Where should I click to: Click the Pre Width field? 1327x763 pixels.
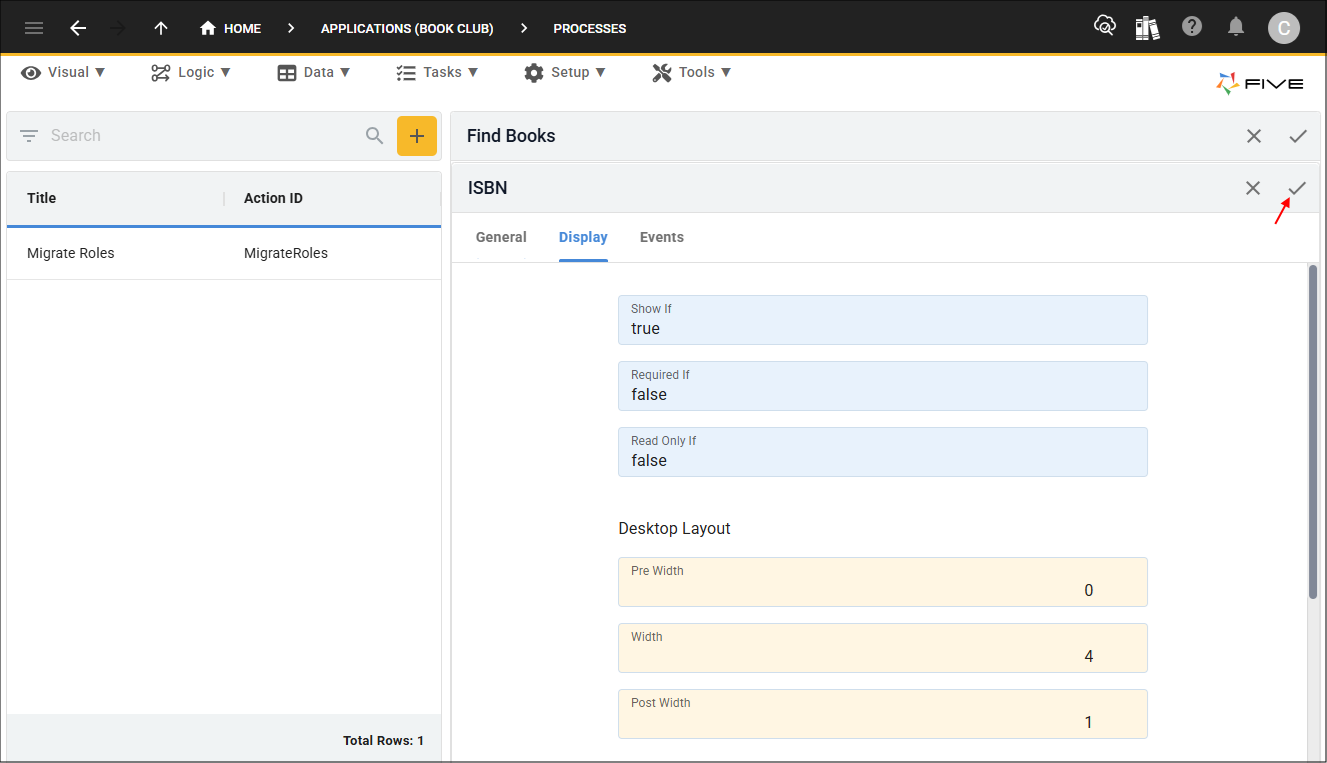pyautogui.click(x=883, y=582)
